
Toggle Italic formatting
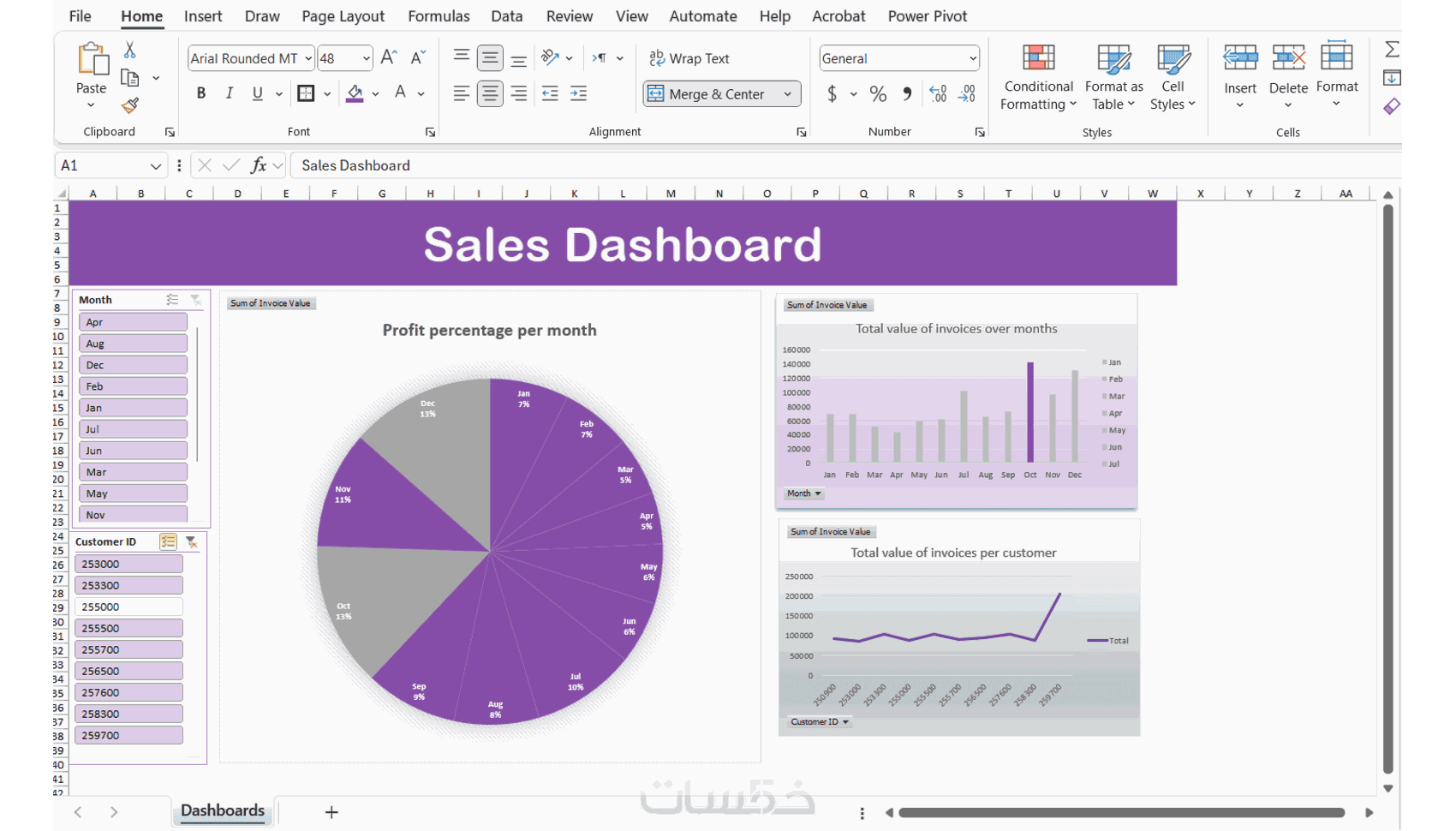[230, 93]
